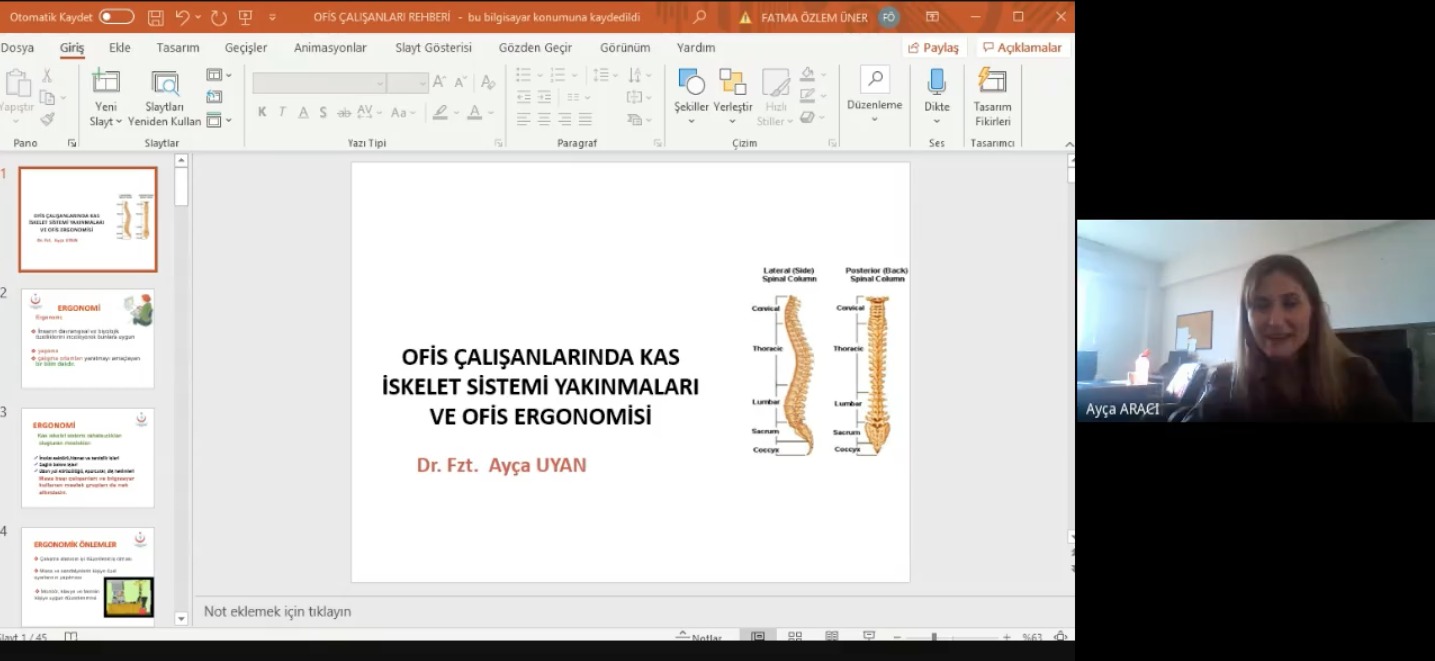The height and width of the screenshot is (661, 1435).
Task: Click Slaytları Yeniden Kullan icon
Action: pyautogui.click(x=164, y=84)
